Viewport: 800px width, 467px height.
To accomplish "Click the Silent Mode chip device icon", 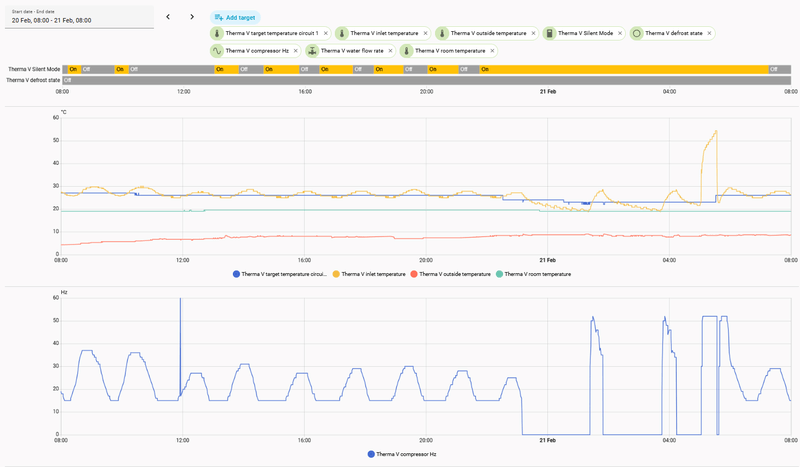I will [x=549, y=33].
